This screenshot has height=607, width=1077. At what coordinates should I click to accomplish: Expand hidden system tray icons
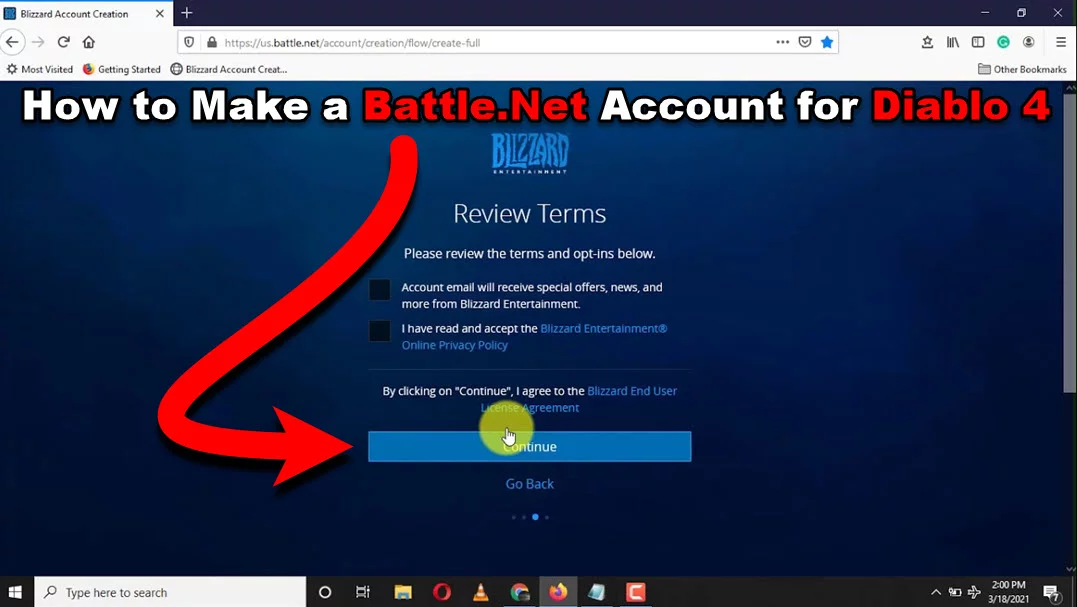(x=936, y=592)
